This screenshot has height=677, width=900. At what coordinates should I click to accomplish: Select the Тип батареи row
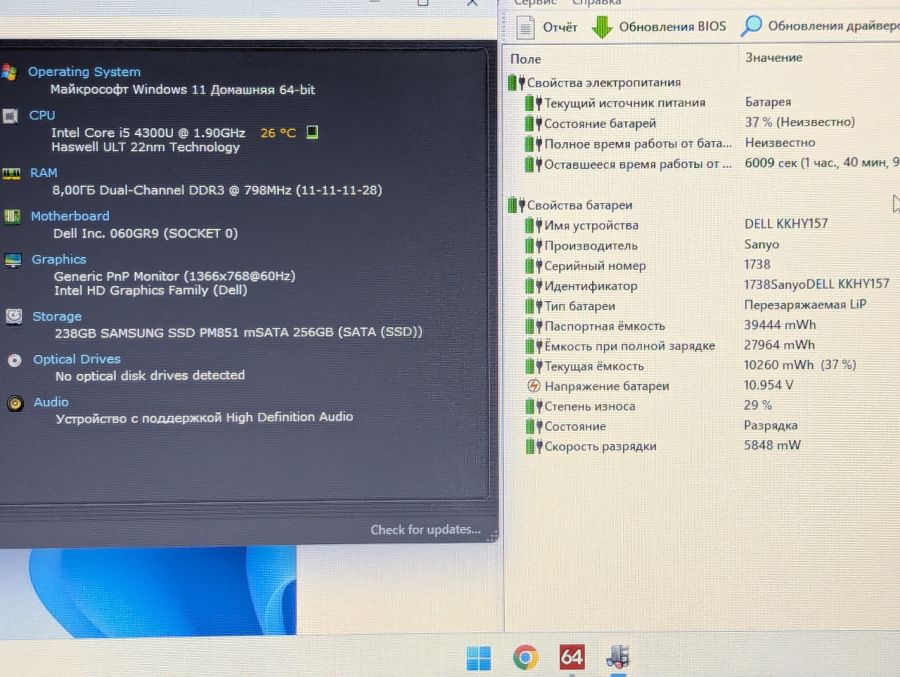[712, 305]
